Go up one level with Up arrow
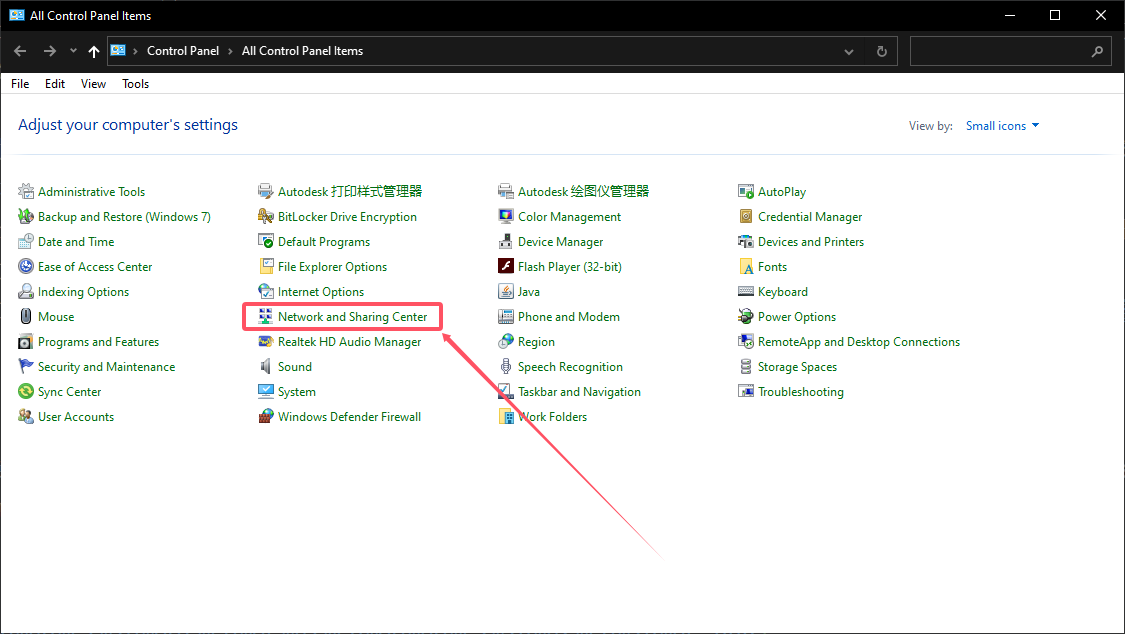Screen dimensions: 1125x634 pos(94,51)
